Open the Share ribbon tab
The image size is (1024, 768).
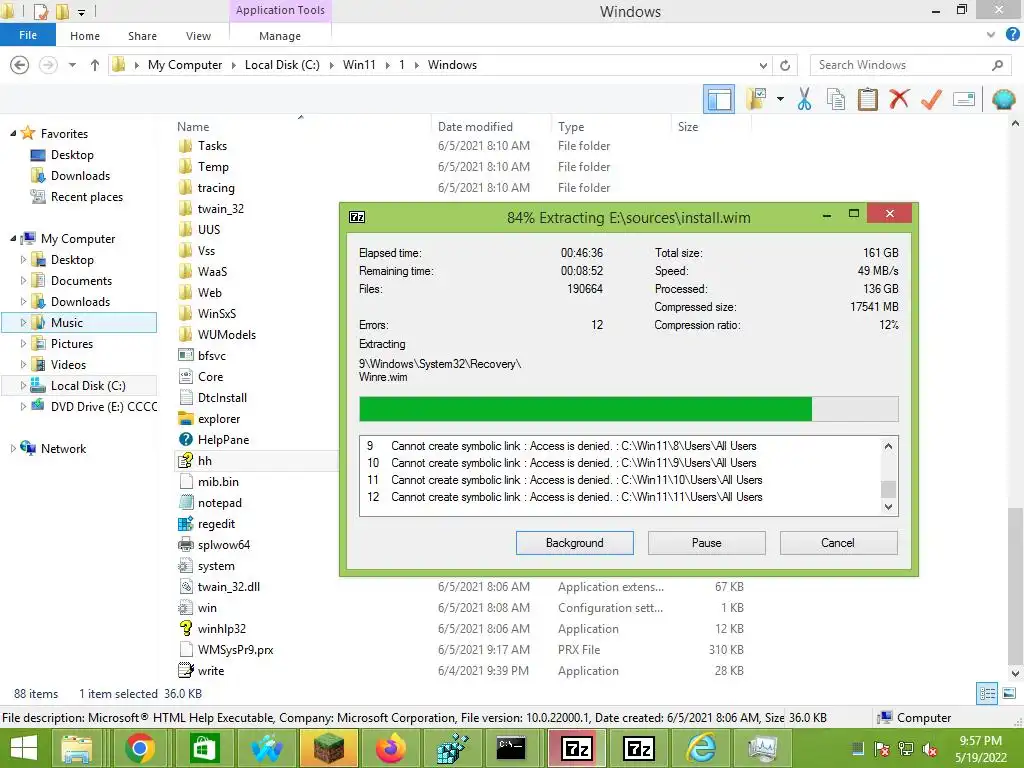tap(142, 36)
